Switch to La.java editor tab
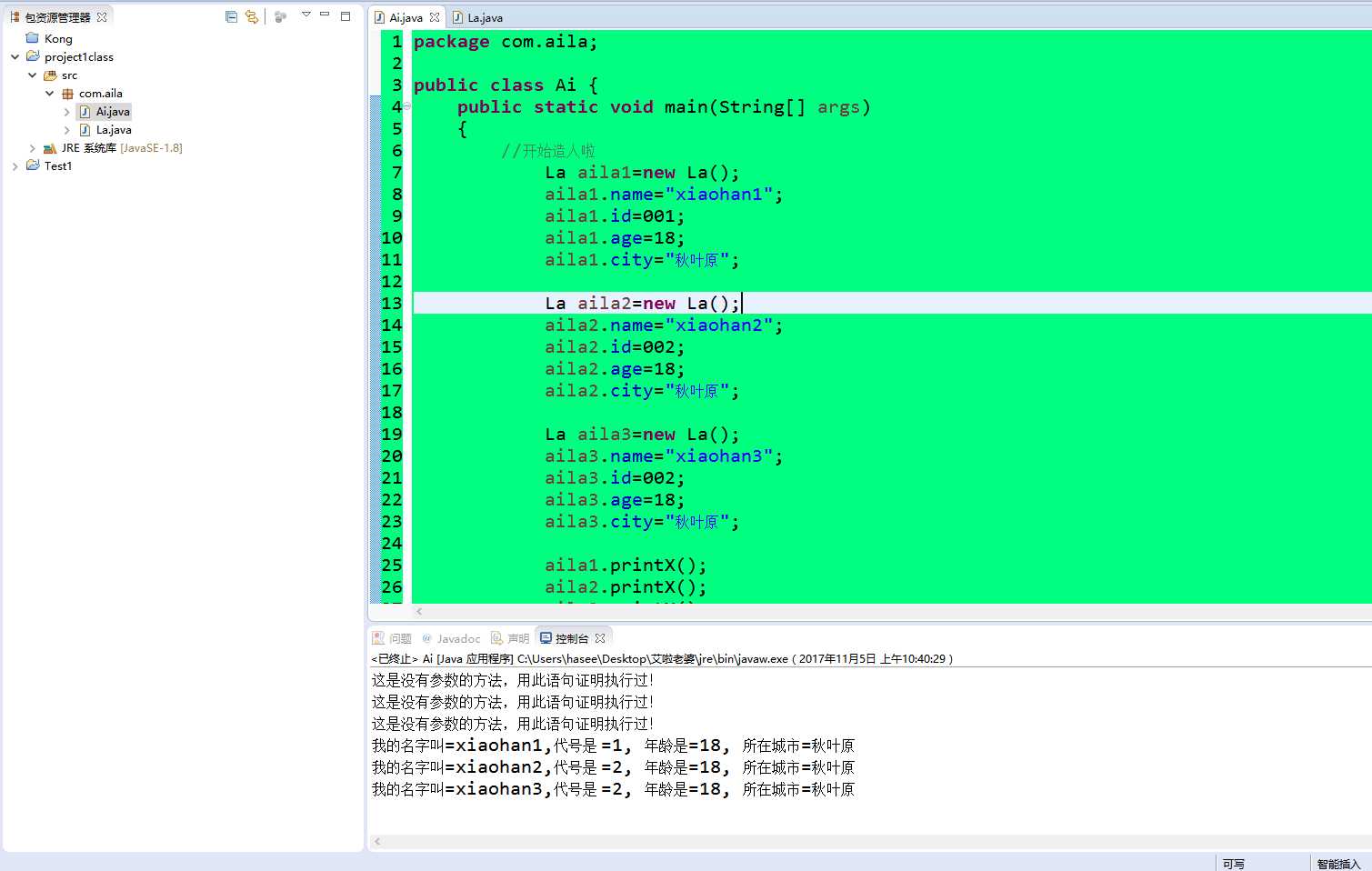The width and height of the screenshot is (1372, 871). pyautogui.click(x=485, y=17)
